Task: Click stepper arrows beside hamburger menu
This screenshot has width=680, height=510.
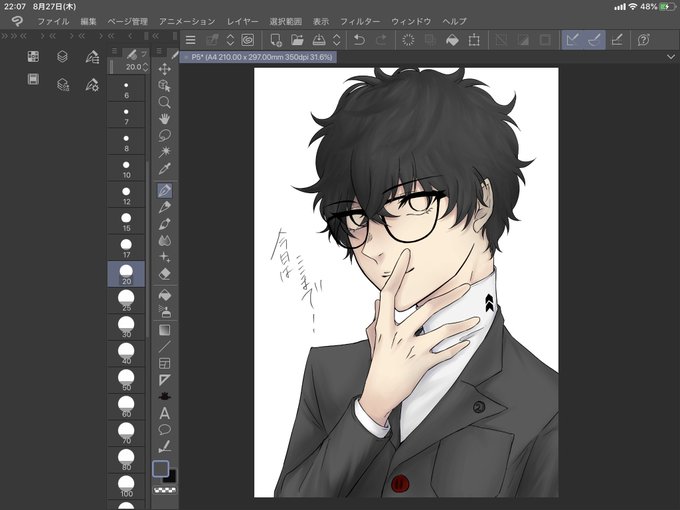Action: pos(230,40)
